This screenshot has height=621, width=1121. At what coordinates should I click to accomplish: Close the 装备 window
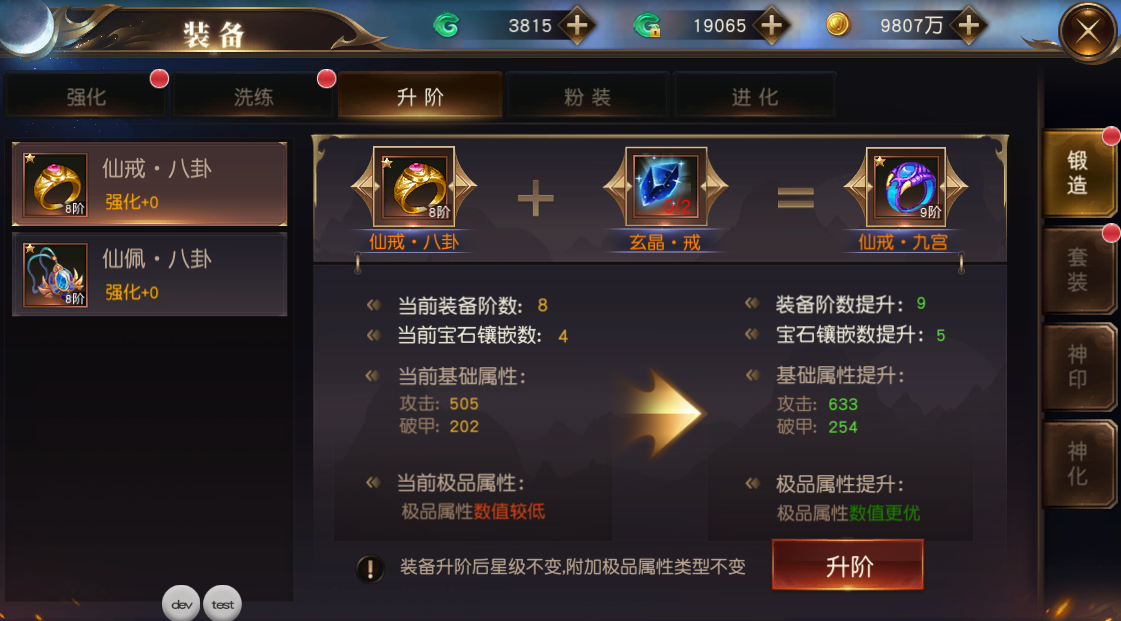1088,31
